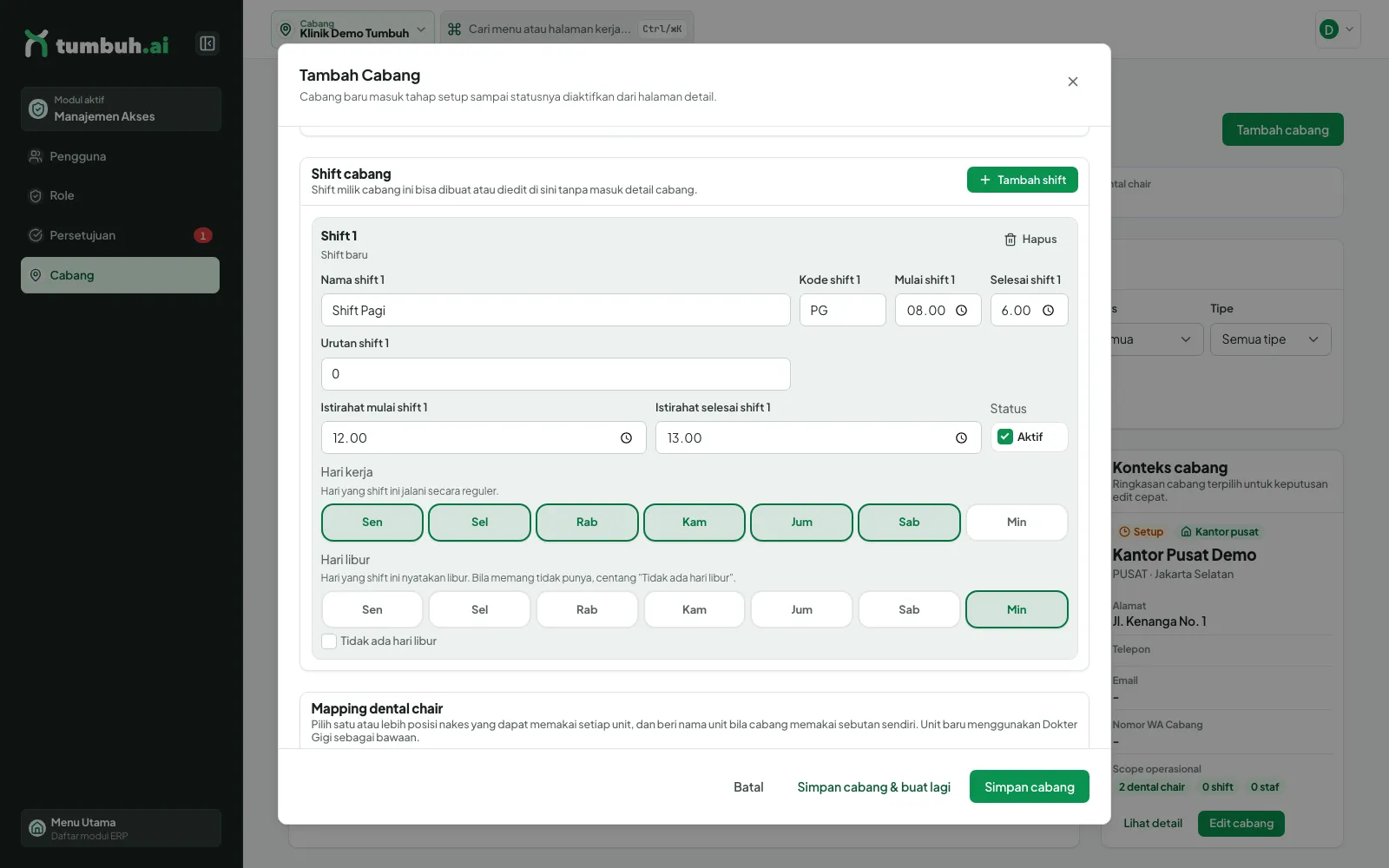Click Simpan cabang & buat lagi
Screen dimensions: 1389x868
click(x=873, y=787)
